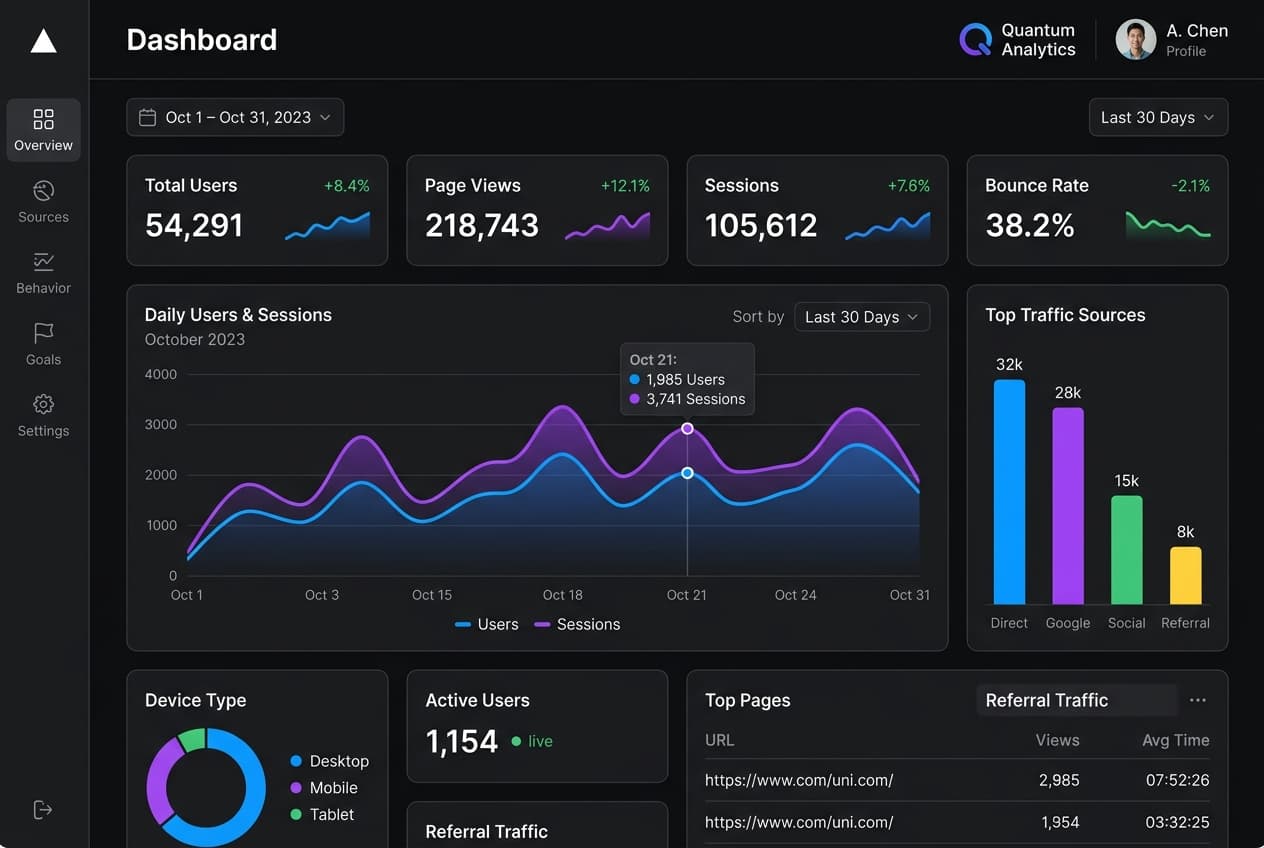Open the three-dots menu in Top Pages
This screenshot has height=848, width=1264.
[x=1197, y=700]
